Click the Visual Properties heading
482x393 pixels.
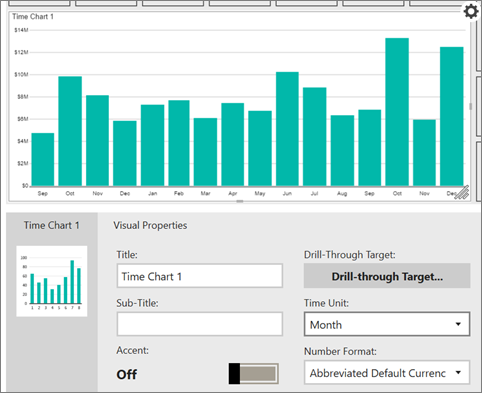pyautogui.click(x=150, y=225)
